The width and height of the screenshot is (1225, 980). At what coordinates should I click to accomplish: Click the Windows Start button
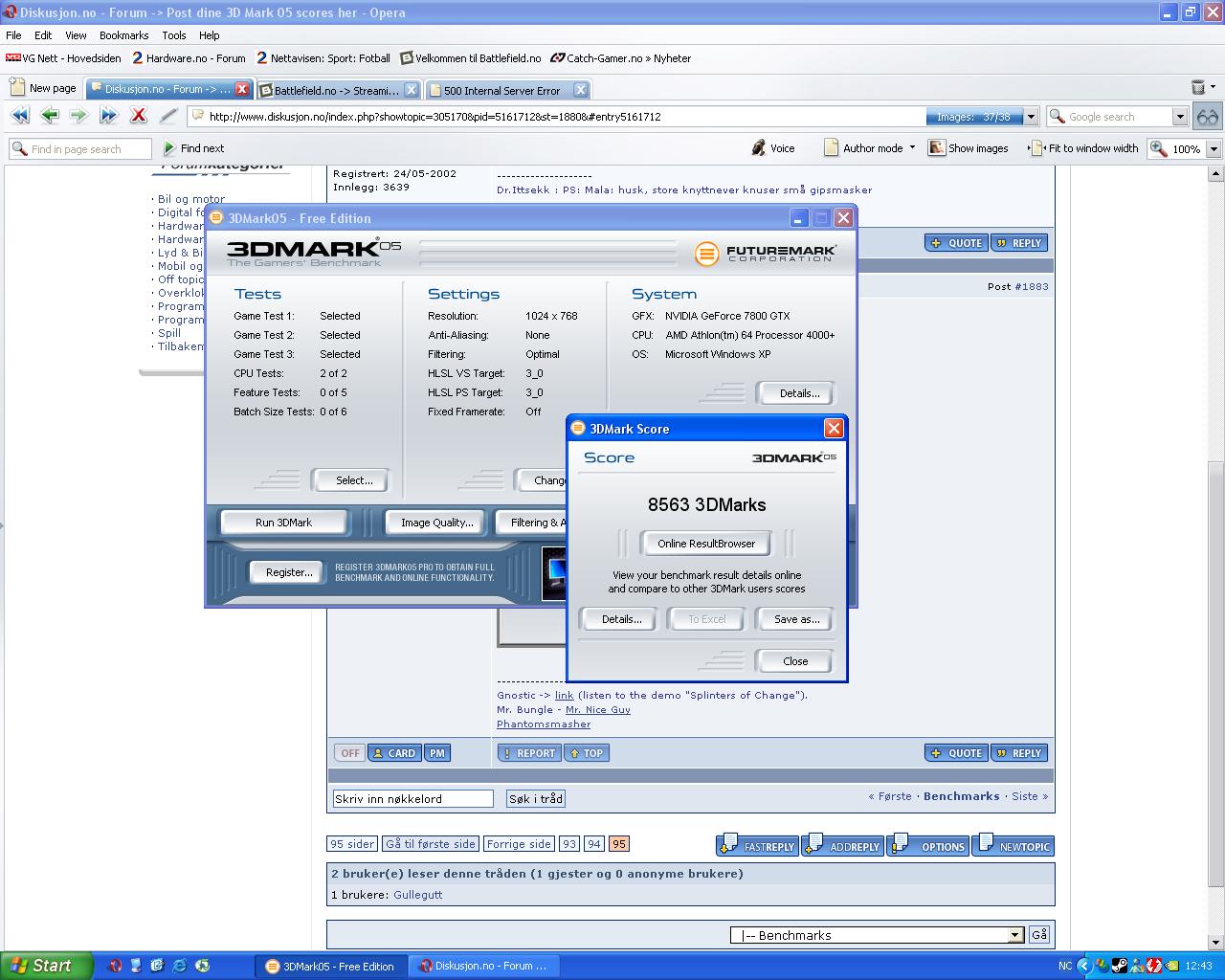(x=46, y=966)
